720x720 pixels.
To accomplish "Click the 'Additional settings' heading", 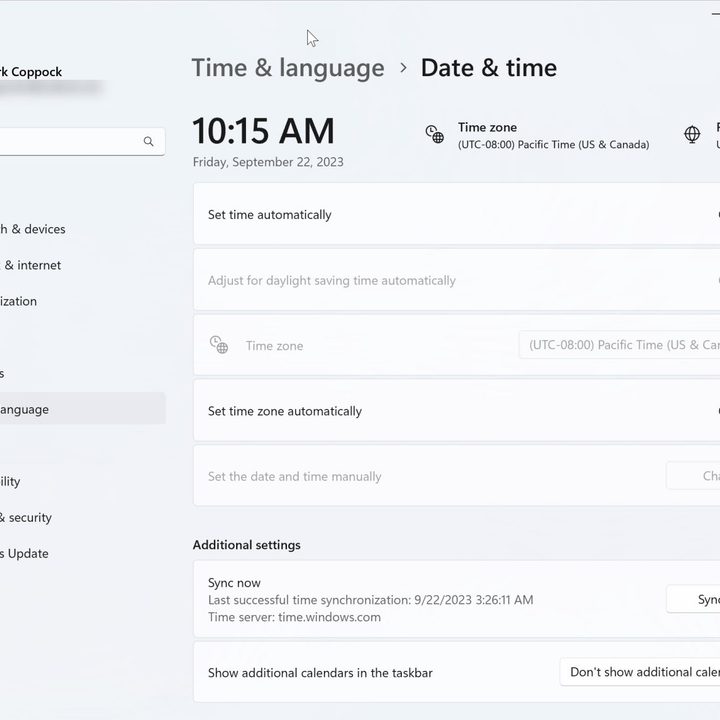I will click(x=247, y=545).
